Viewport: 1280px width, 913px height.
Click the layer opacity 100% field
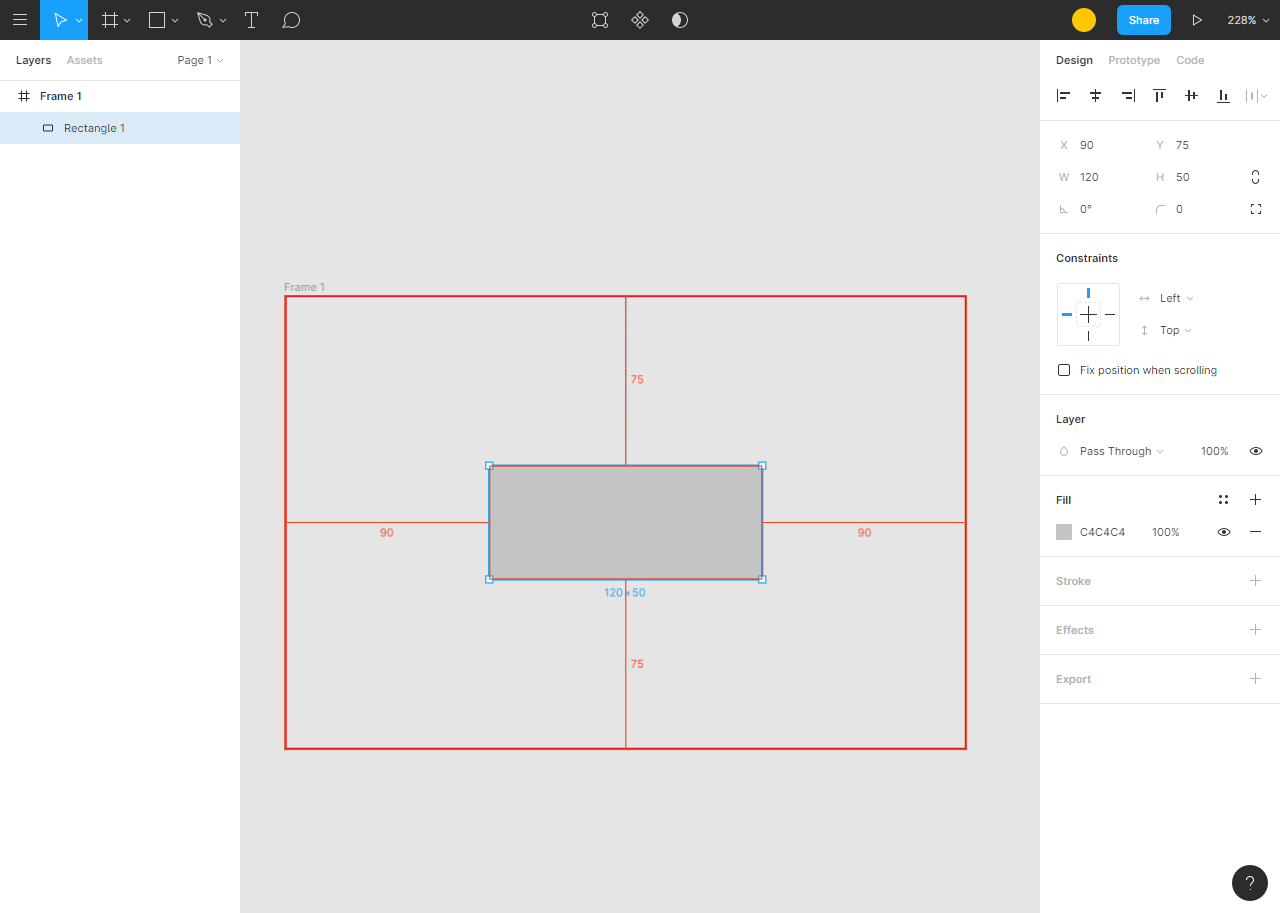tap(1215, 451)
